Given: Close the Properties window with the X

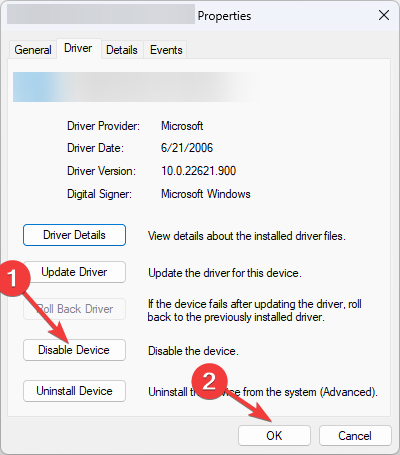Looking at the screenshot, I should click(384, 15).
